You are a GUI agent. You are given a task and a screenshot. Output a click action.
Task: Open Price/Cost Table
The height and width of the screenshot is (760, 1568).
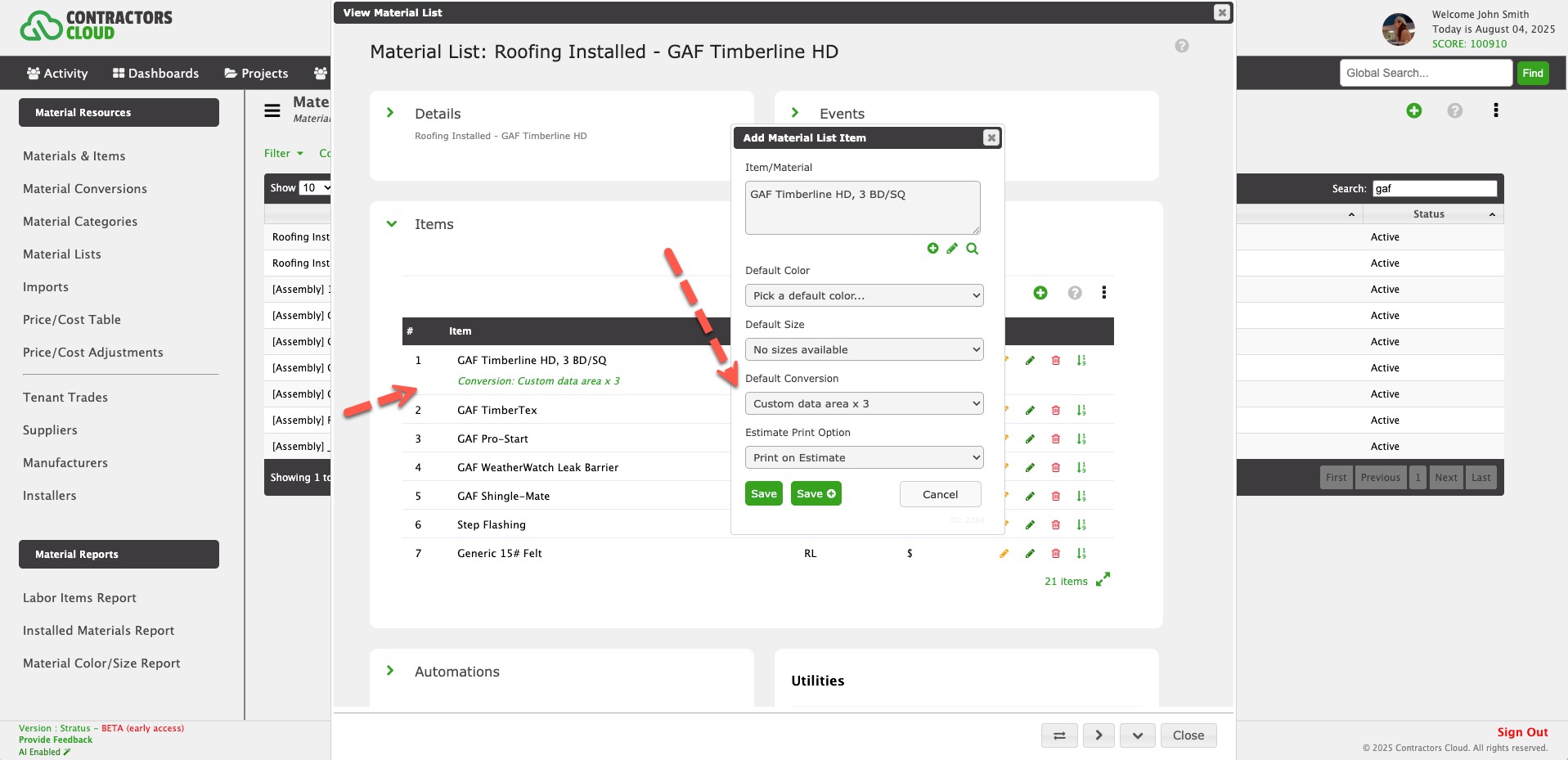(x=72, y=319)
